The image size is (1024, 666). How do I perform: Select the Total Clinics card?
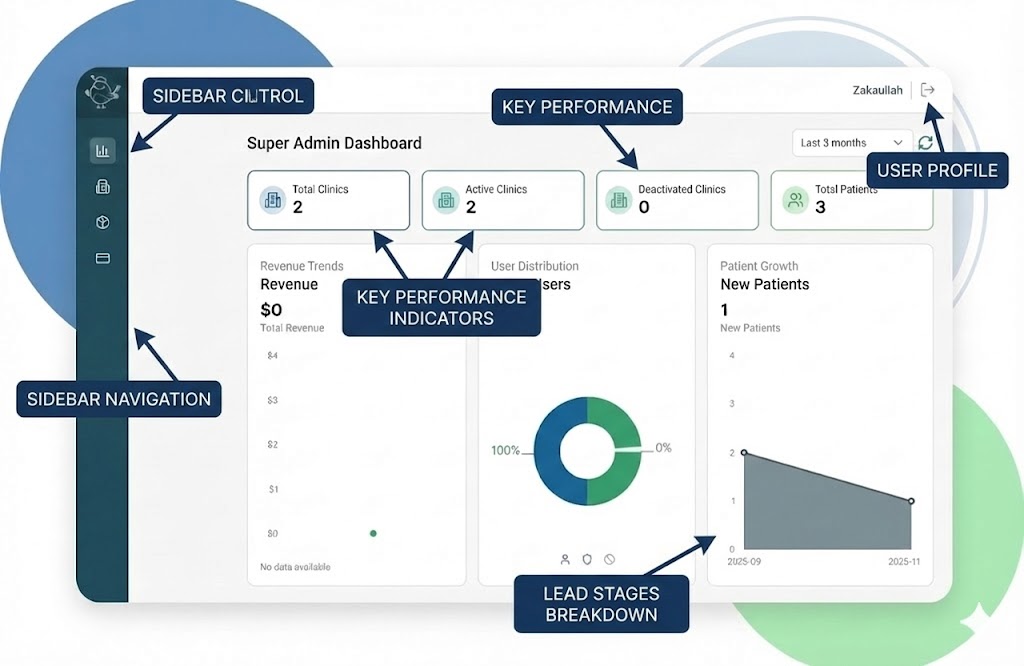pyautogui.click(x=328, y=200)
